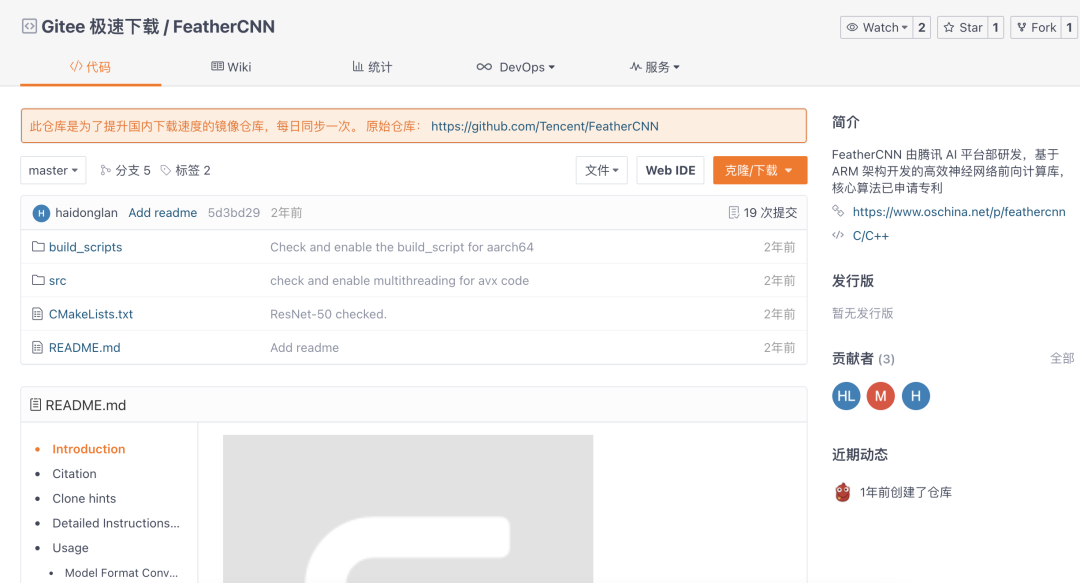1080x583 pixels.
Task: Click the Watch count 2
Action: (x=922, y=28)
